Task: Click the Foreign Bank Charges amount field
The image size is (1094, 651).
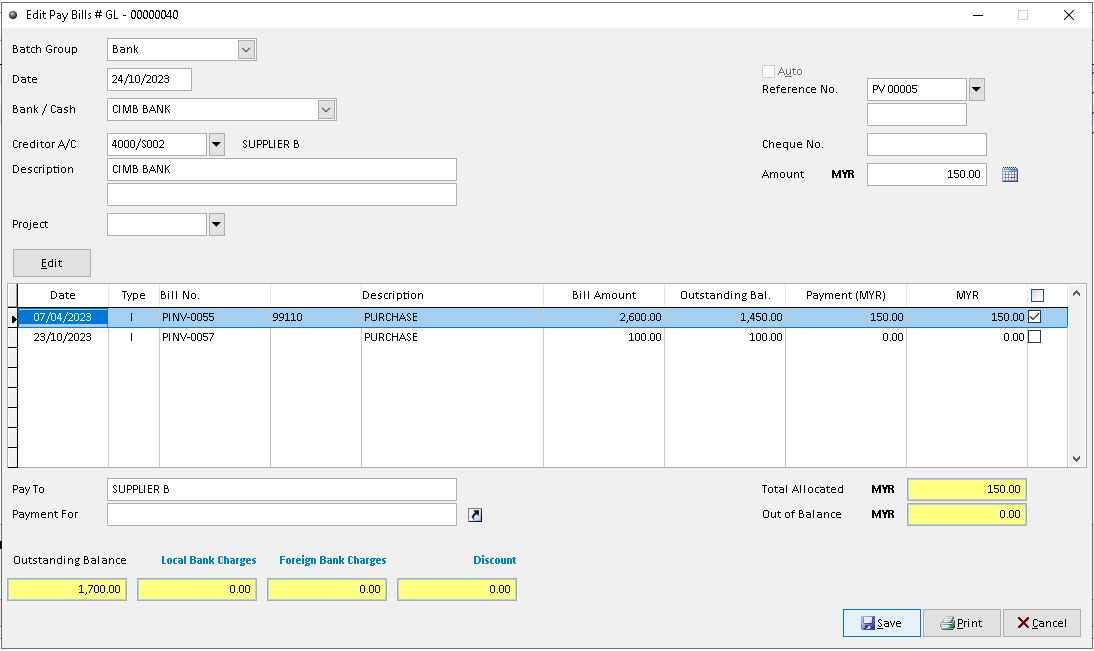Action: pos(327,590)
